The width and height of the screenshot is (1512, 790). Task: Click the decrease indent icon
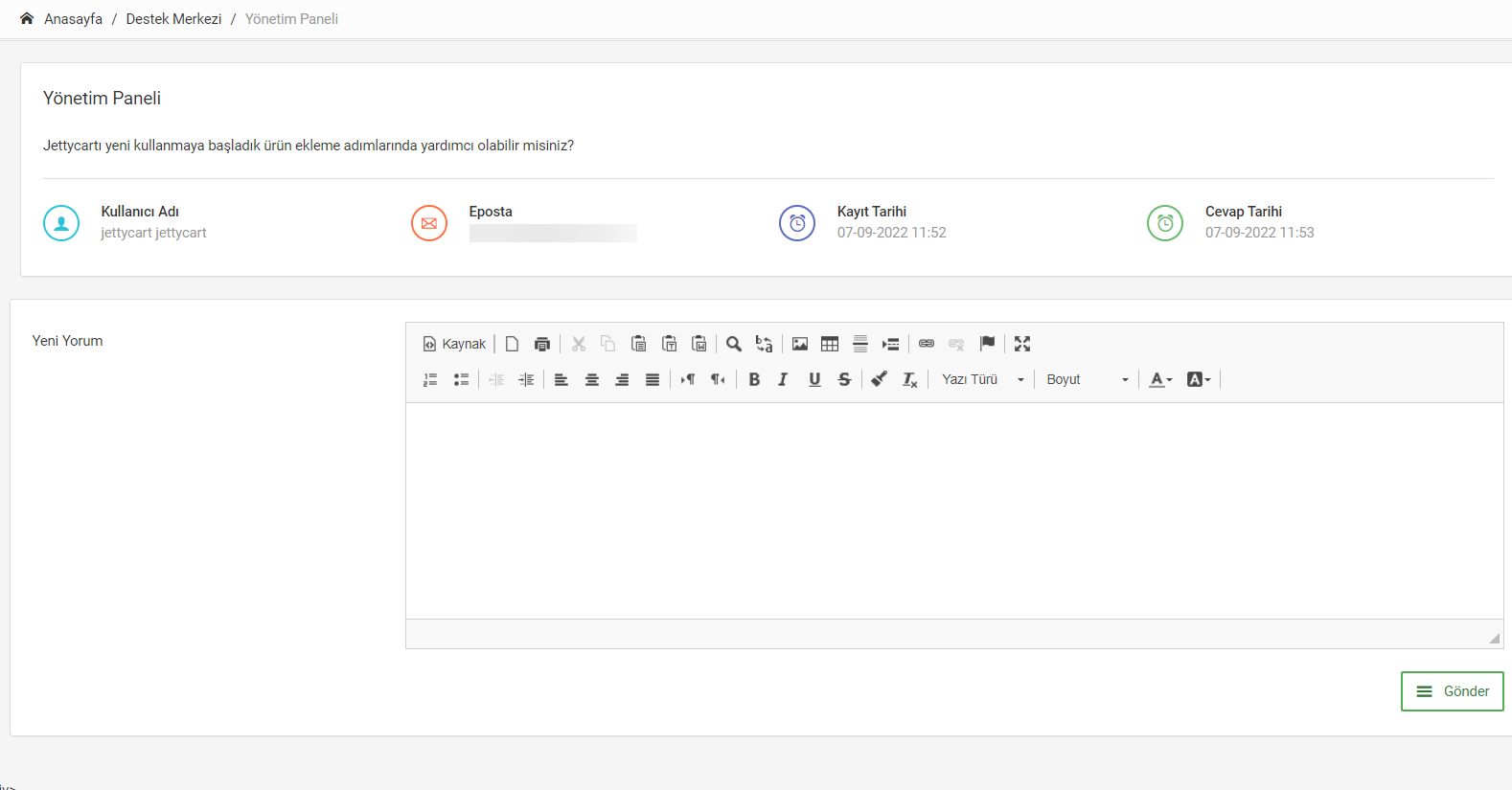point(496,379)
